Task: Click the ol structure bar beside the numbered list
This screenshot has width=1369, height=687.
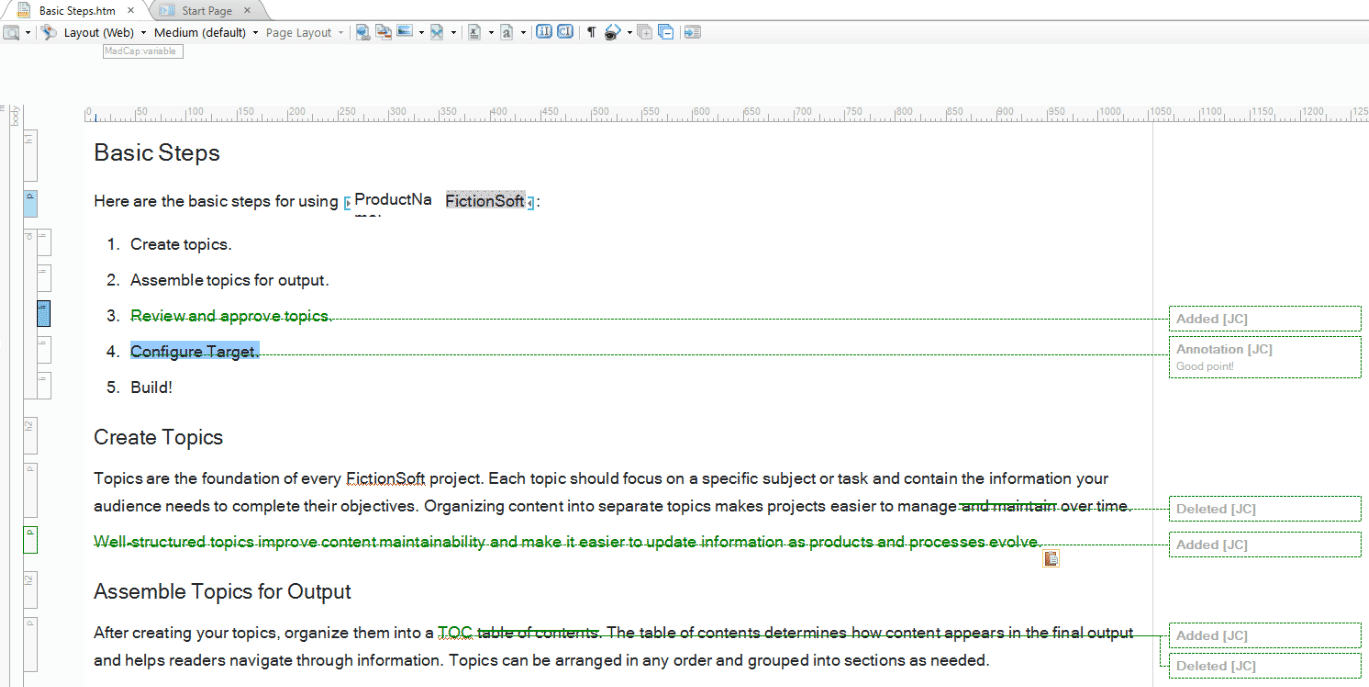Action: click(29, 315)
